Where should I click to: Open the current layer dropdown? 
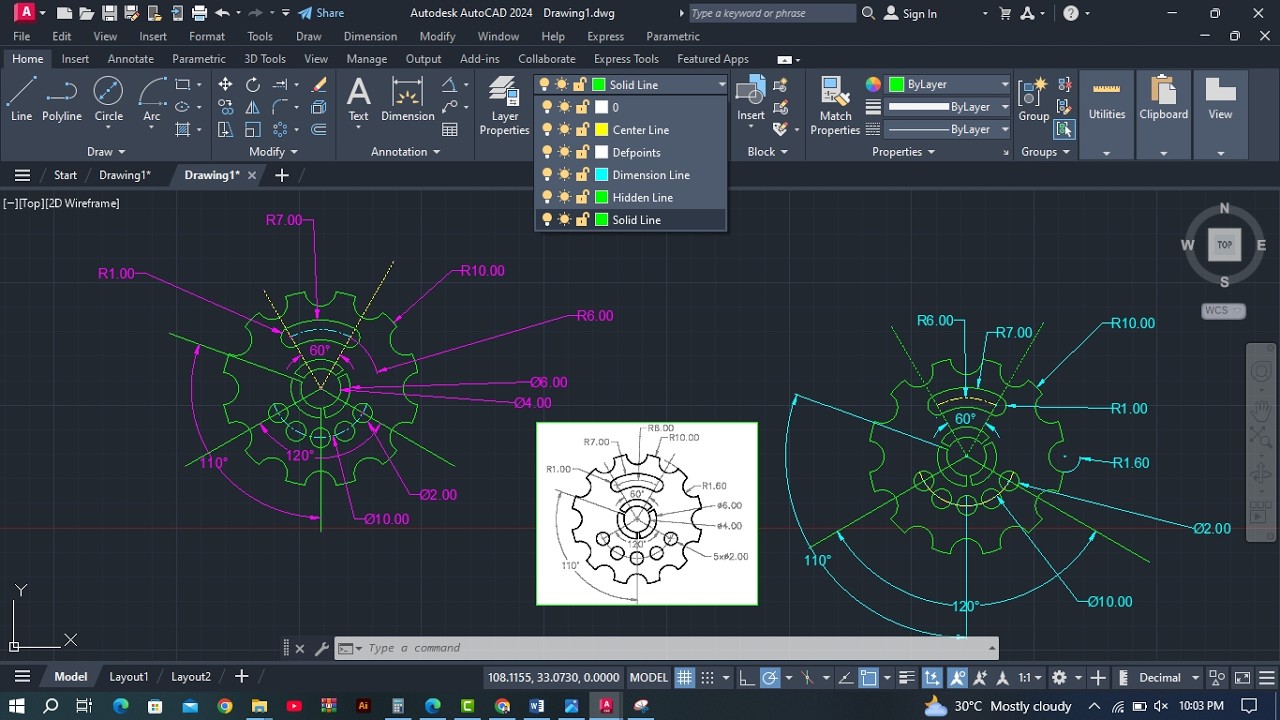pos(722,85)
